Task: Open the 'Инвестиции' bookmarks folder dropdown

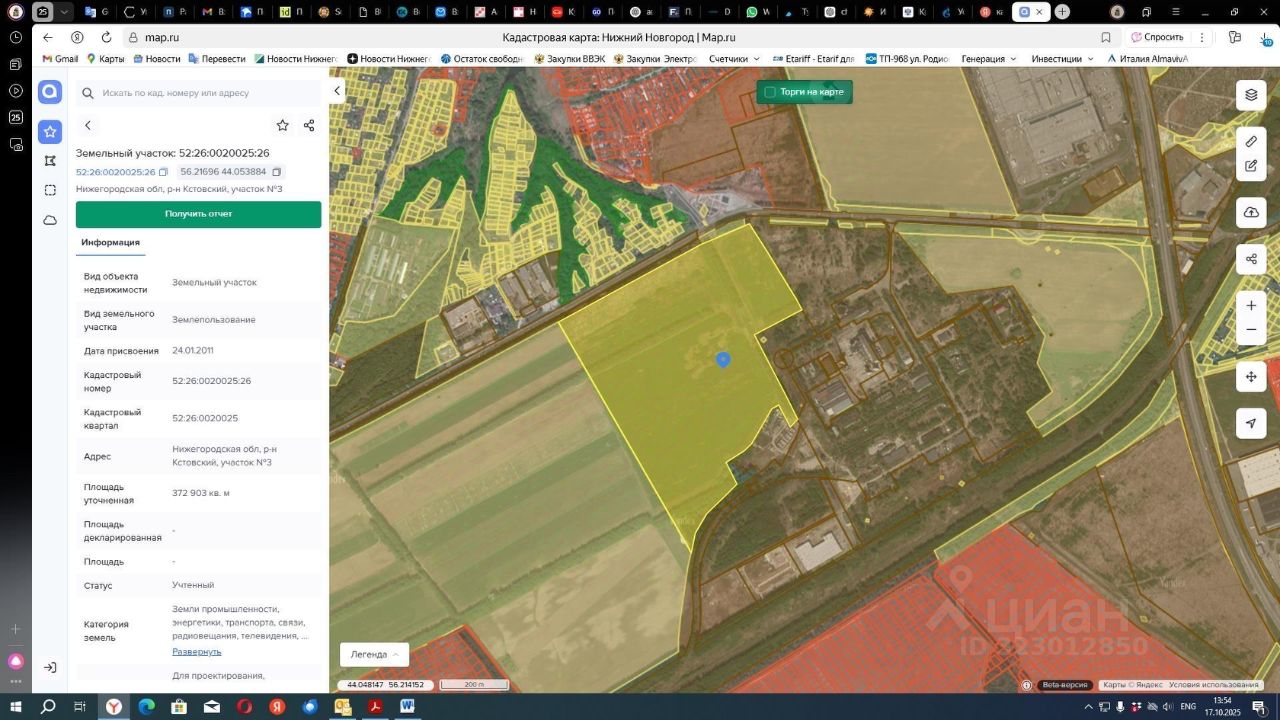Action: (1062, 59)
